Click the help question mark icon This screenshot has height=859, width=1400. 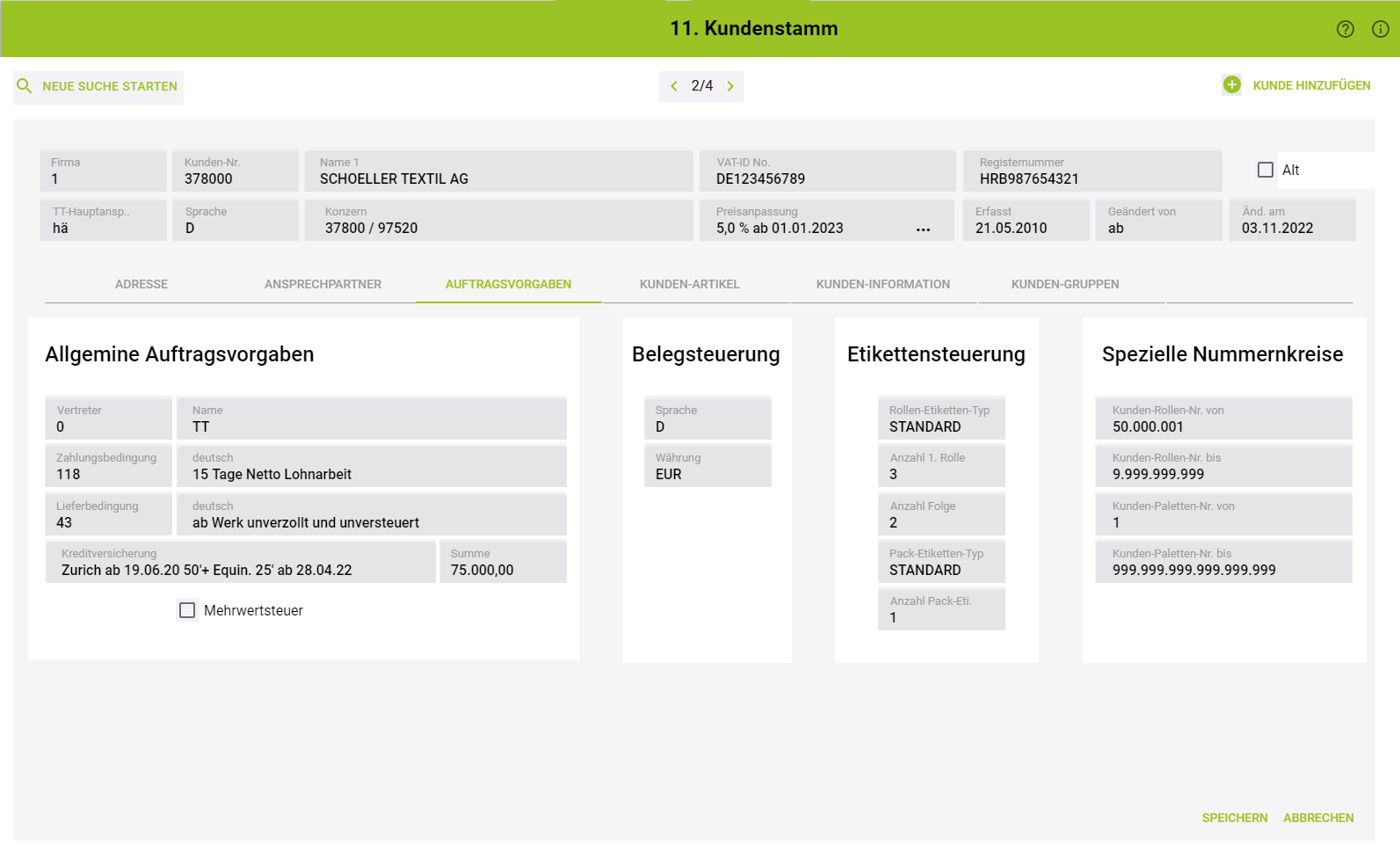1345,29
